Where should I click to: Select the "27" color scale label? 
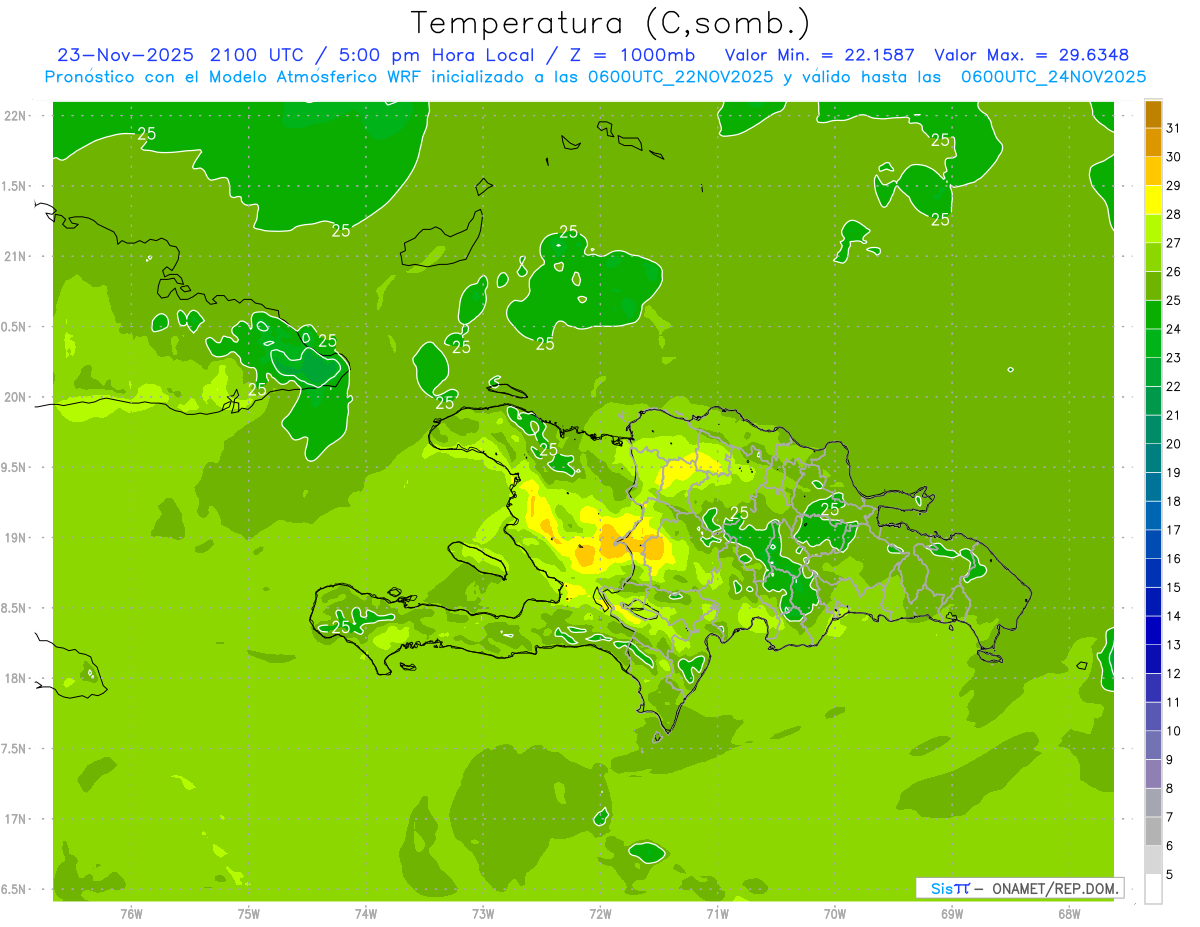(x=1174, y=243)
